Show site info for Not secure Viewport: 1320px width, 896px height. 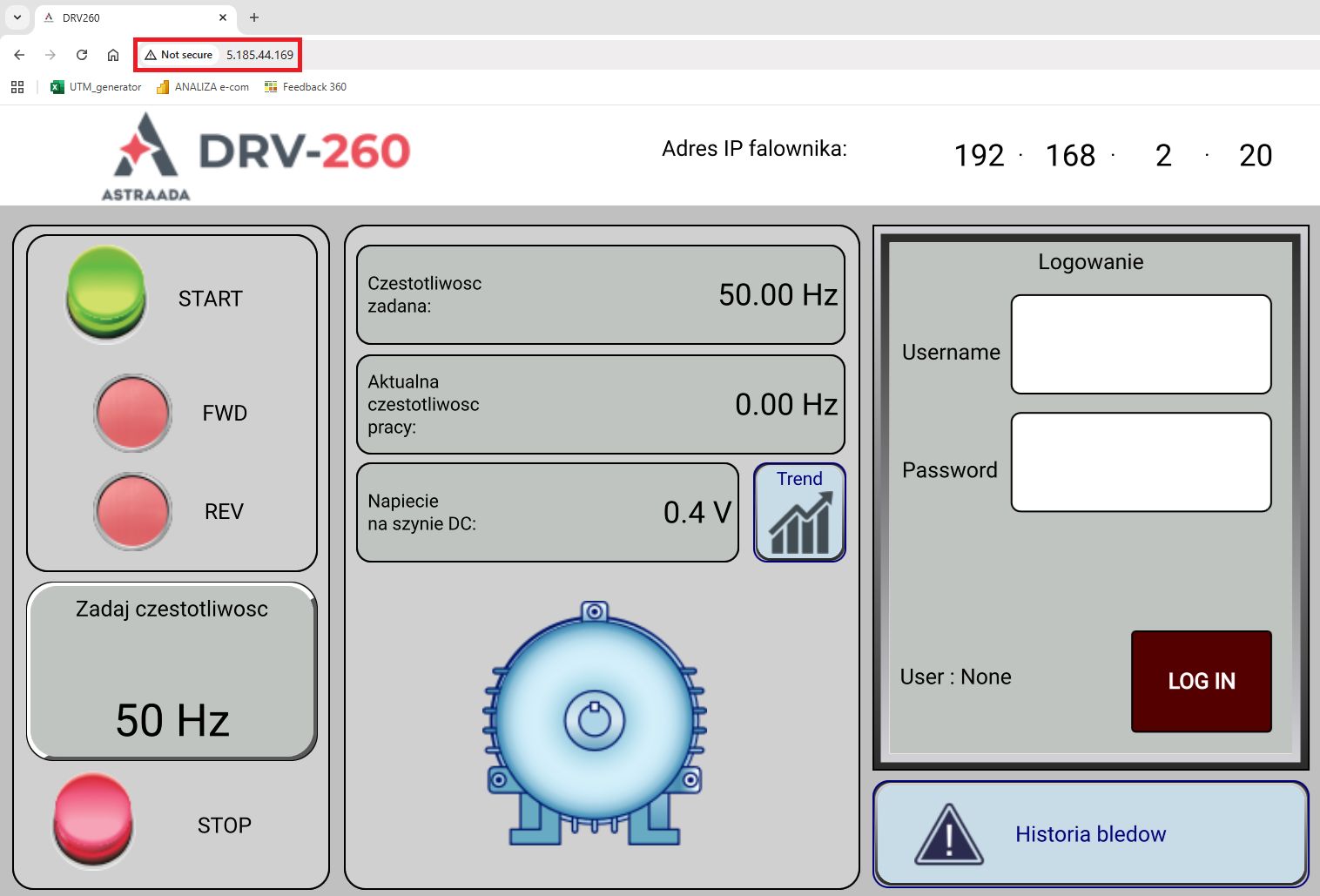179,55
